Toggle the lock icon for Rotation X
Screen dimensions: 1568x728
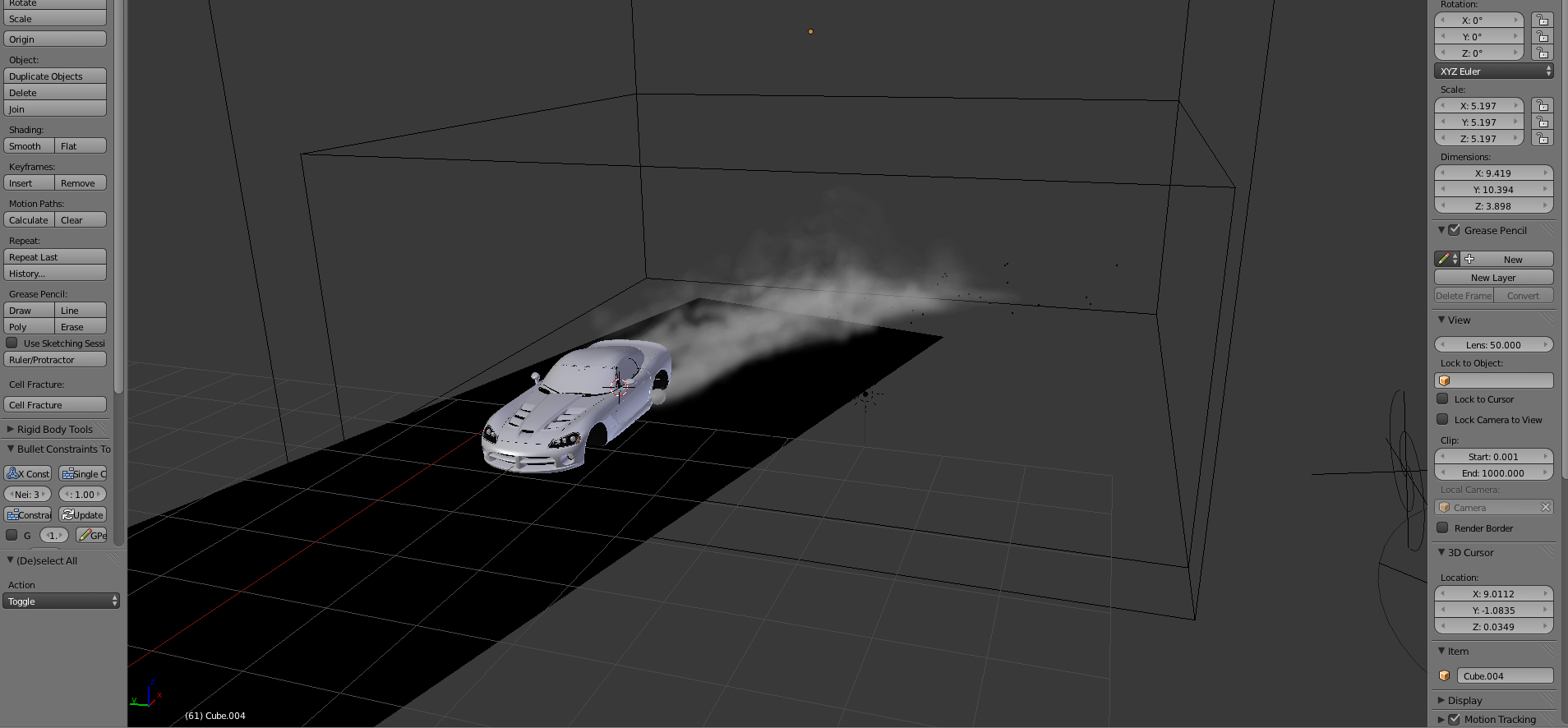point(1543,21)
